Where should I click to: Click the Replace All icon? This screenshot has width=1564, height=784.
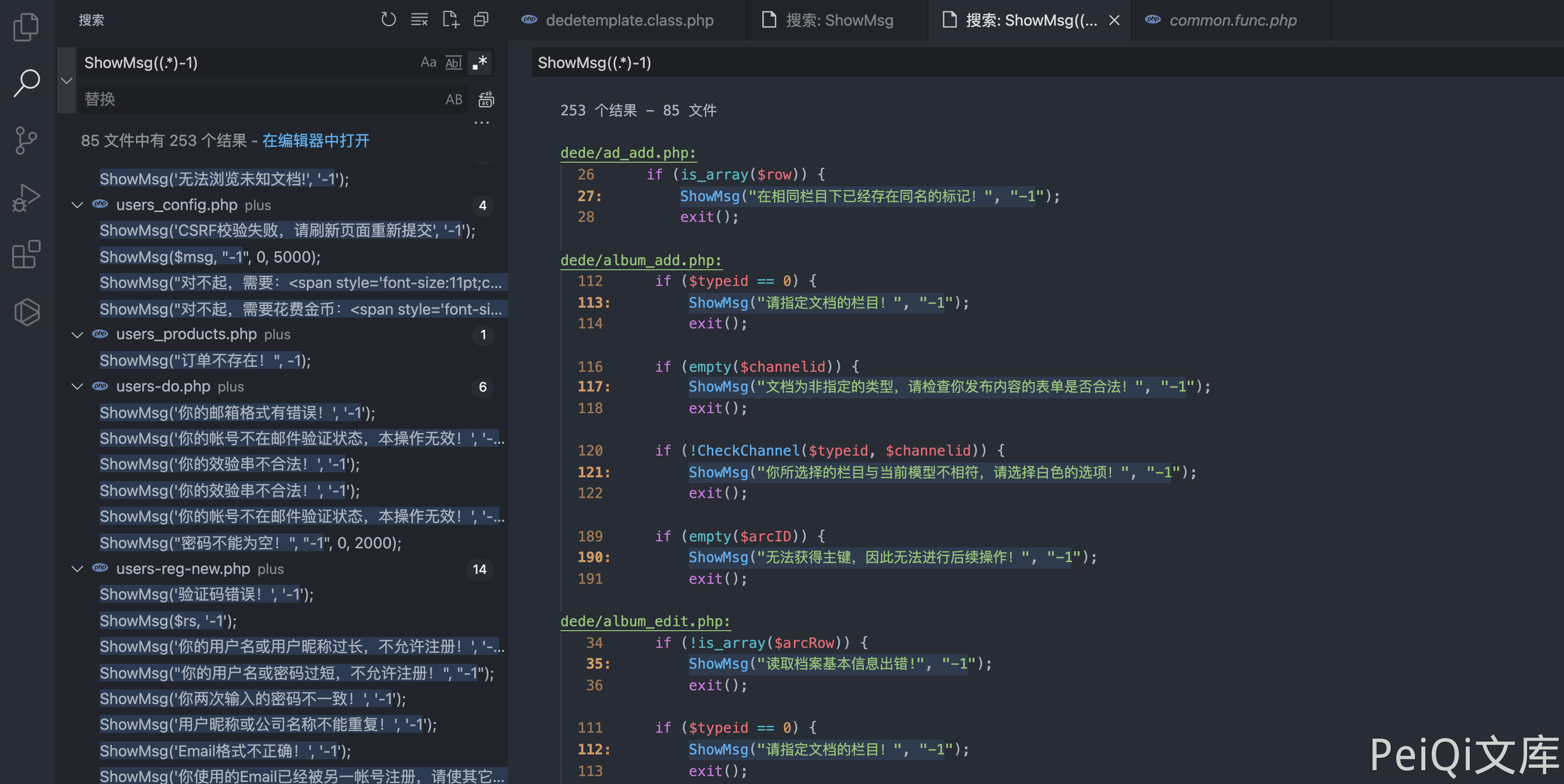click(x=485, y=100)
